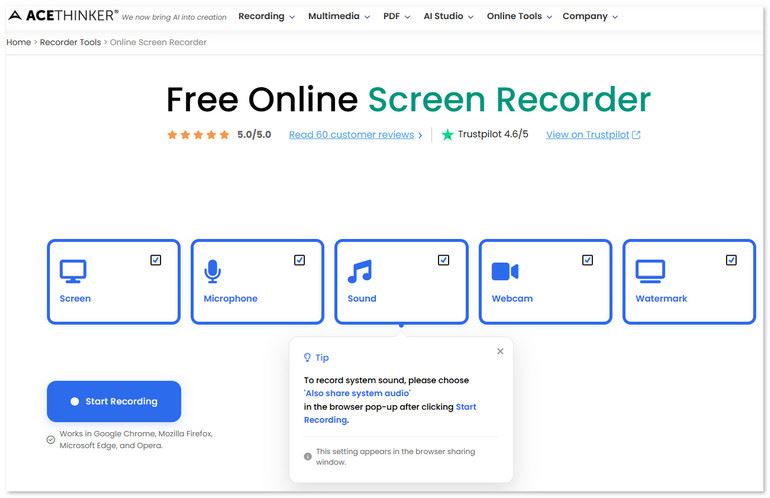
Task: Close the Tip popup
Action: coord(500,351)
